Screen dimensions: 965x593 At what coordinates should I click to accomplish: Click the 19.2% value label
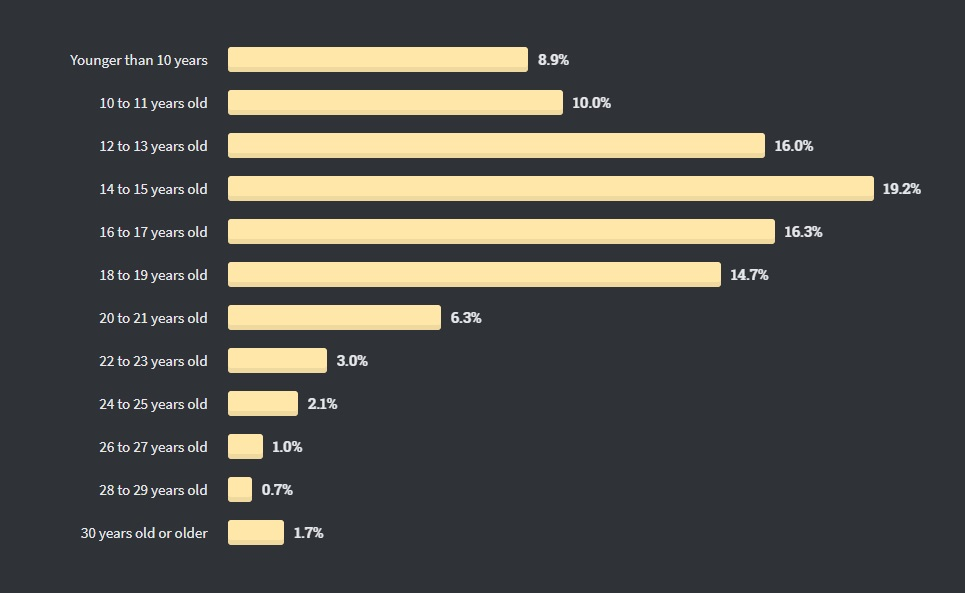tap(902, 189)
